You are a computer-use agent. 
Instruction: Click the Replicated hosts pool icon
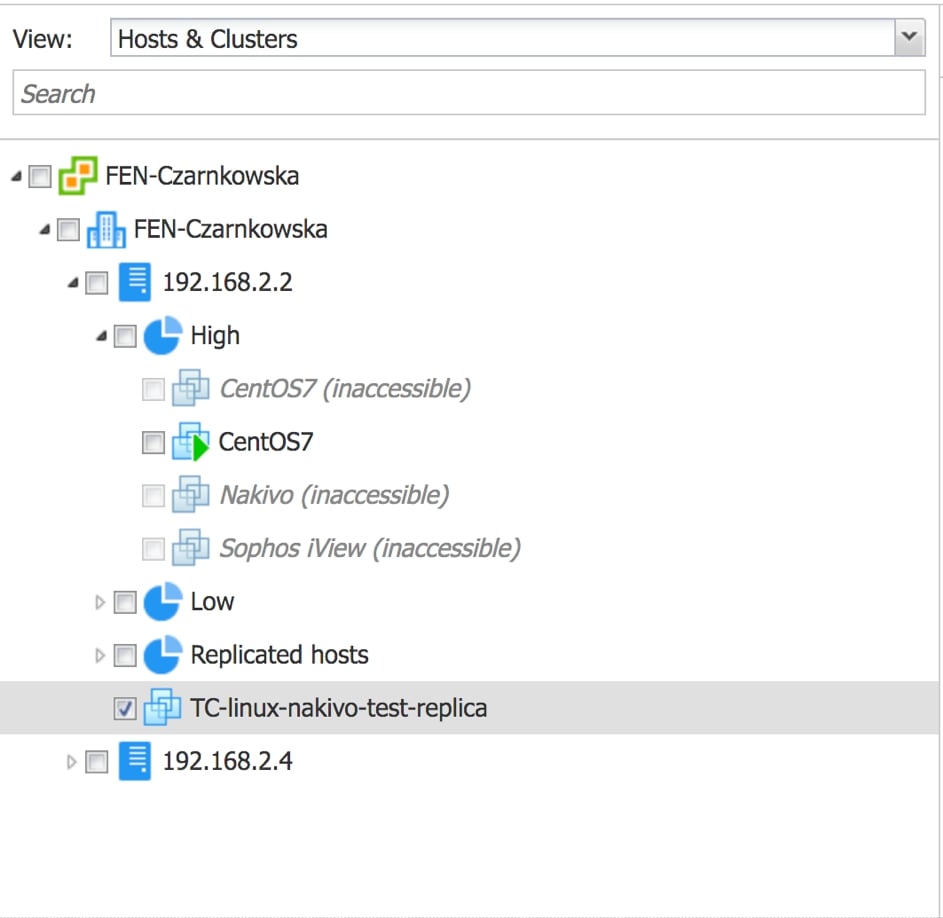(162, 655)
